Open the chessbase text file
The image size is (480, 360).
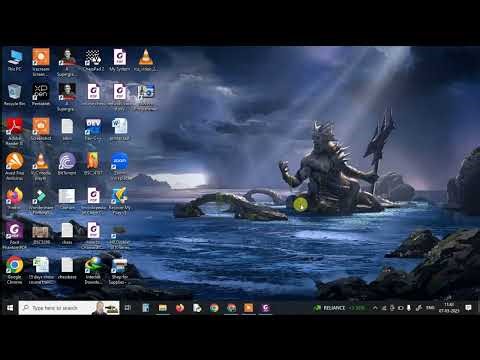click(x=67, y=268)
